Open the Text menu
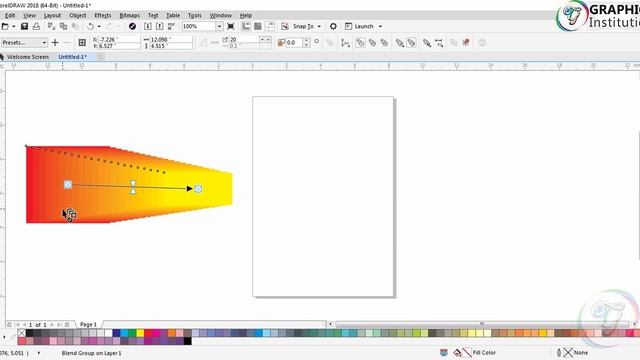 [153, 15]
